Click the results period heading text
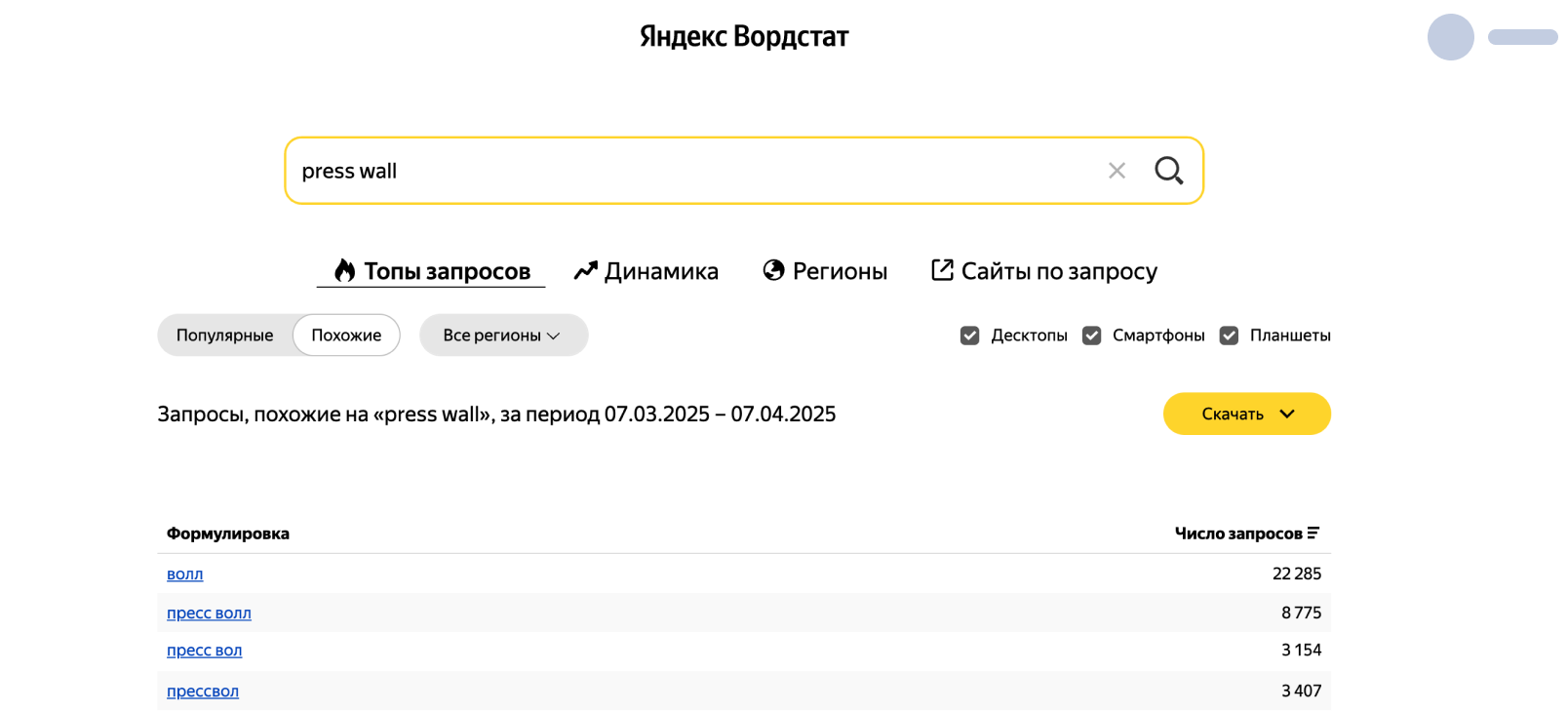 click(x=496, y=415)
